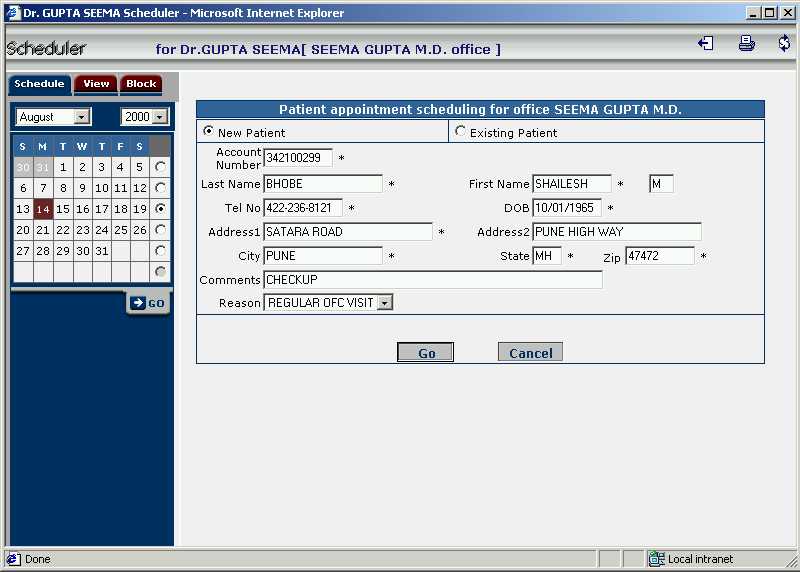This screenshot has height=572, width=800.
Task: Click the Scheduler logo text
Action: 46,48
